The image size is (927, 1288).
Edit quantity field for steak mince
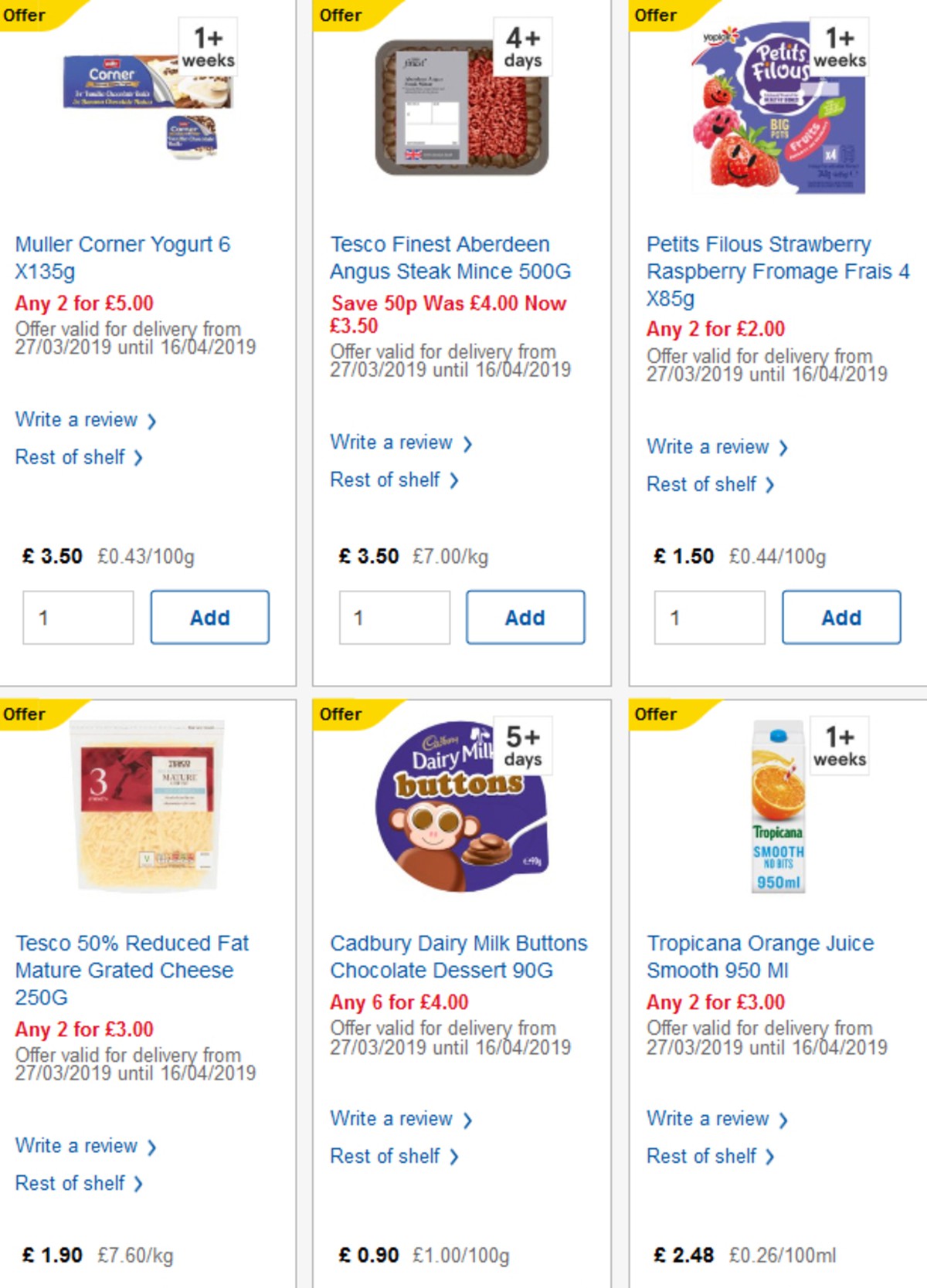pyautogui.click(x=395, y=617)
